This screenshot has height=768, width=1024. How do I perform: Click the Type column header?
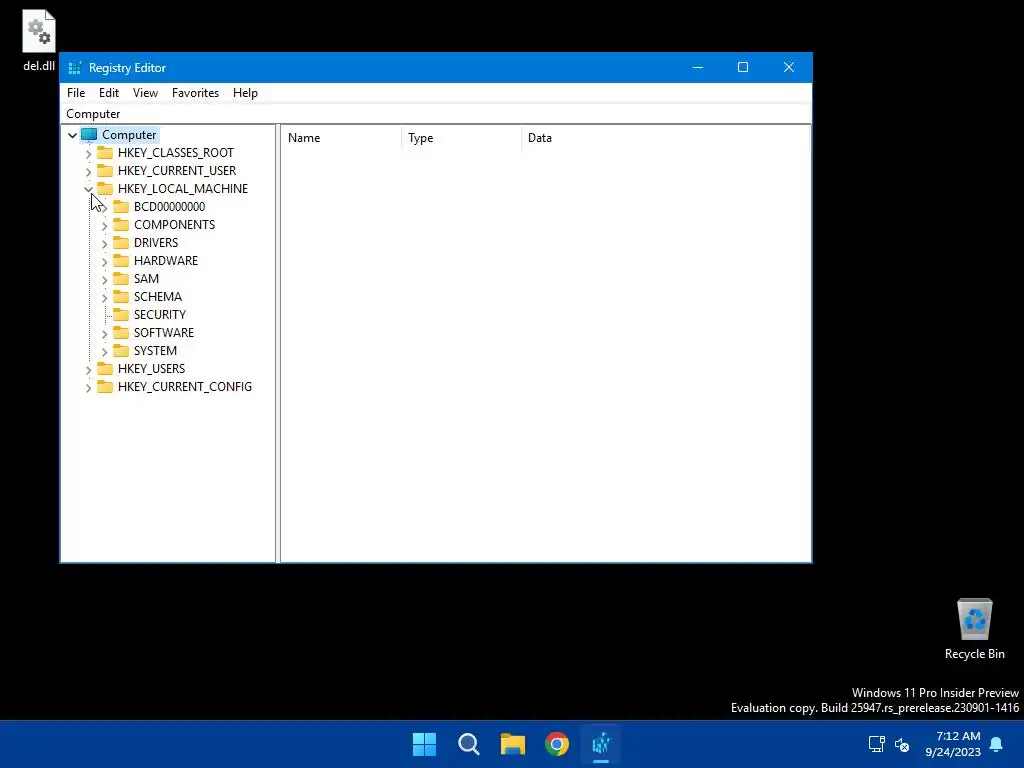click(462, 138)
